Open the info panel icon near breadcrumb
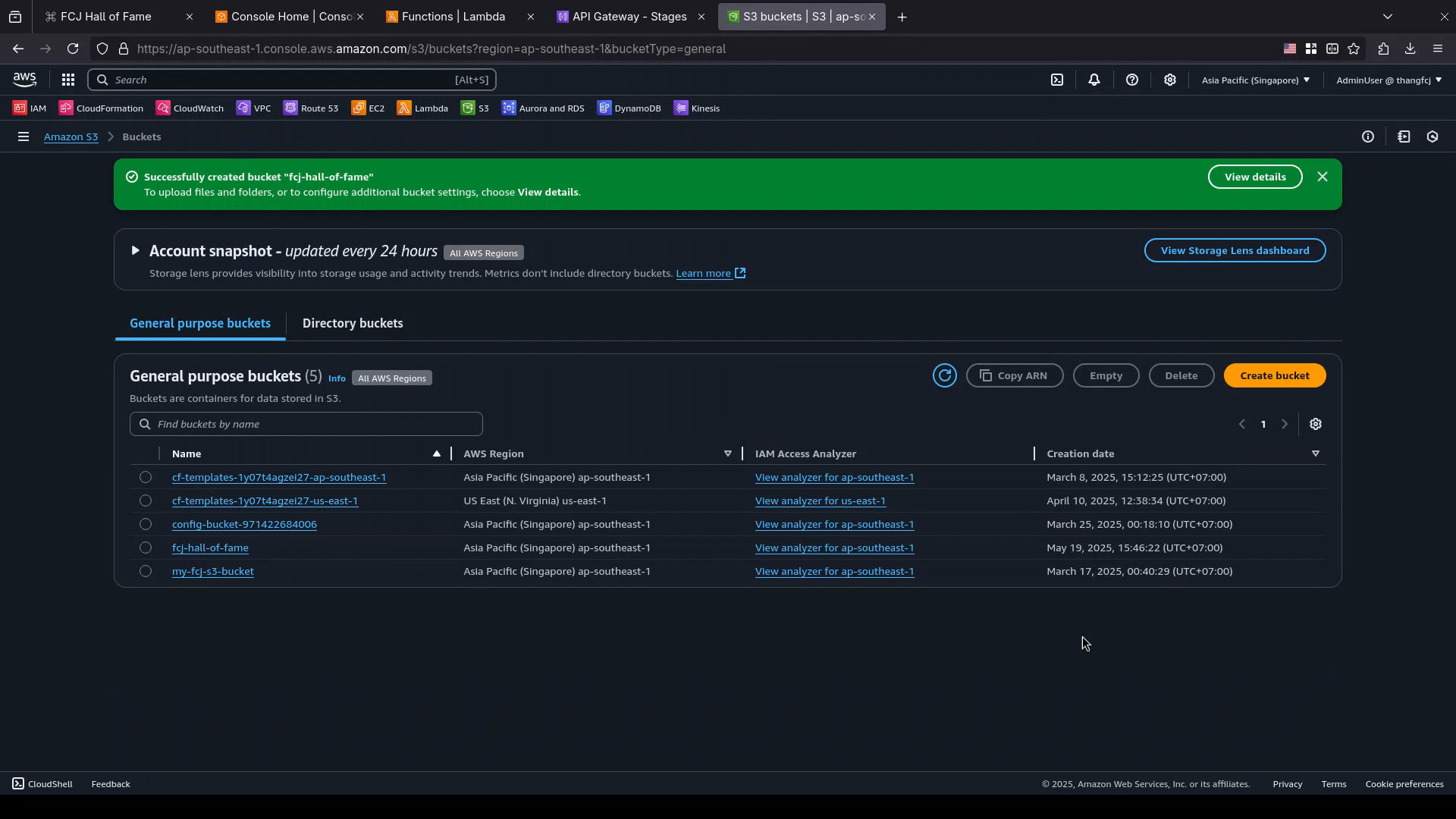The height and width of the screenshot is (819, 1456). click(x=1368, y=137)
